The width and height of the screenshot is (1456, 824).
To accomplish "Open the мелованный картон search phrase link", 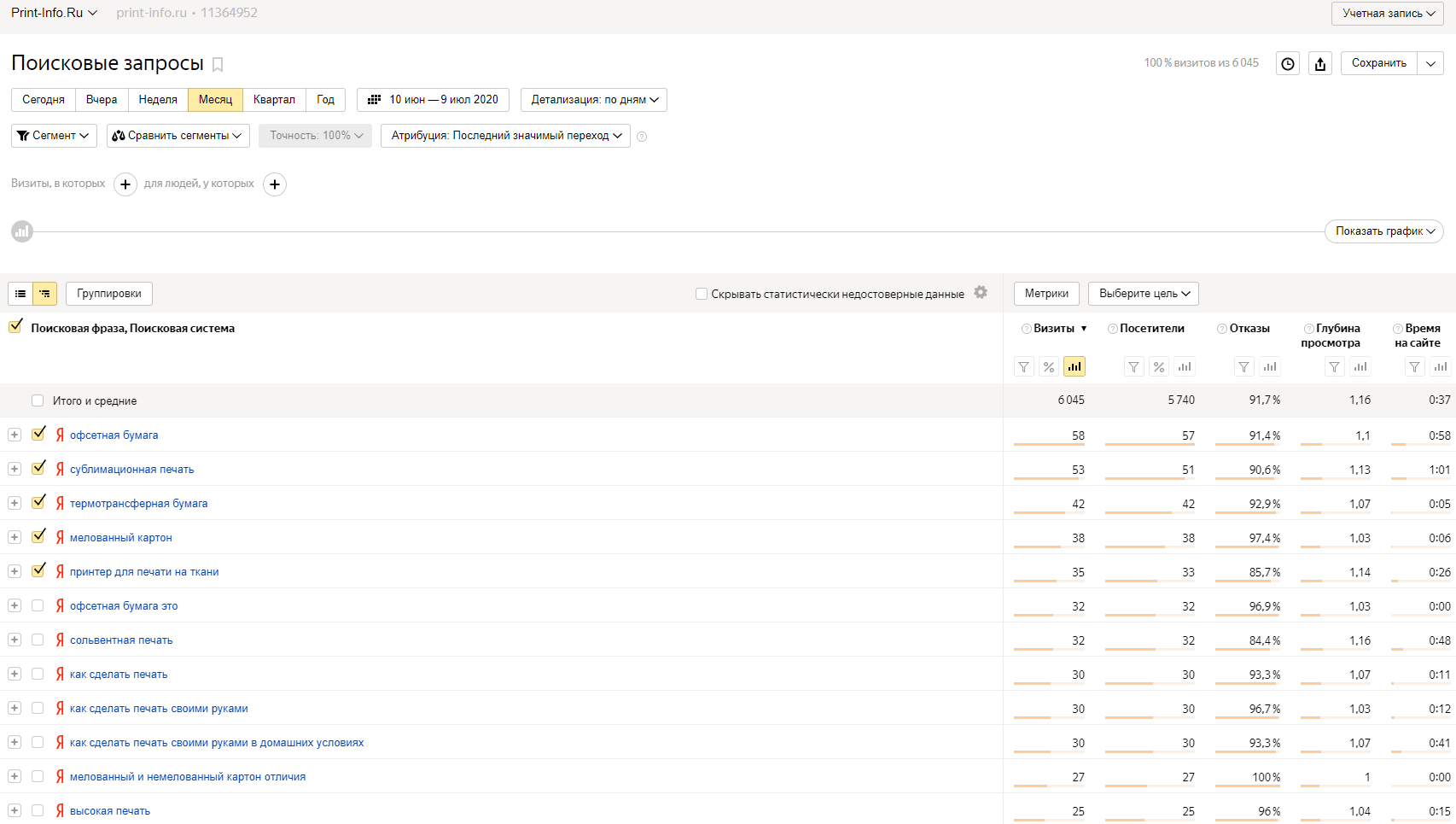I will tap(121, 538).
